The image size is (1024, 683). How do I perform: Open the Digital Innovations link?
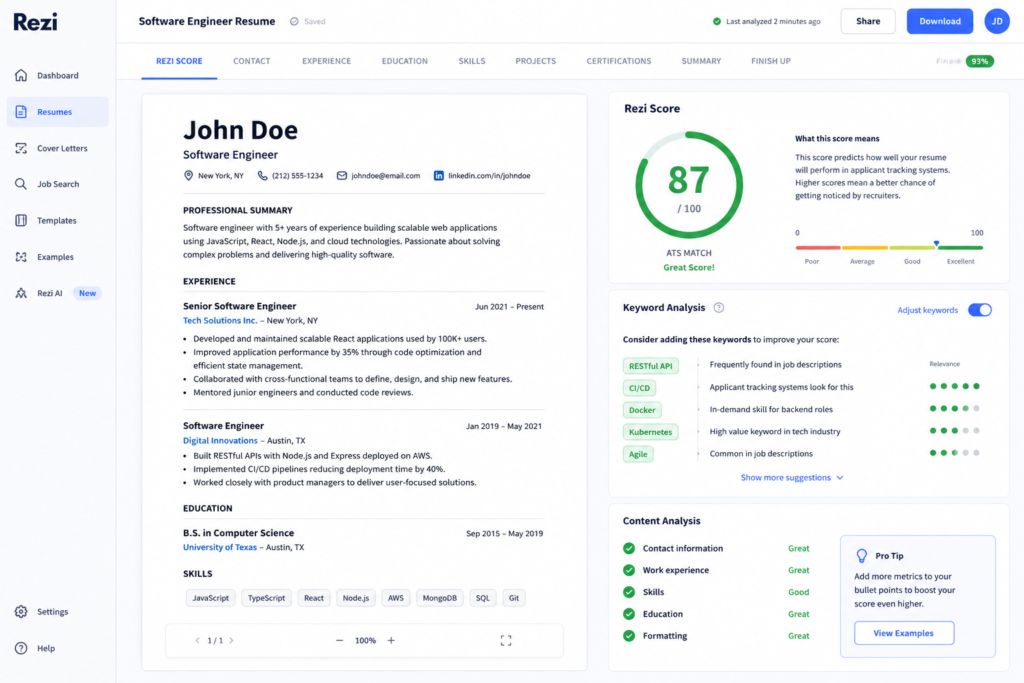[x=220, y=441]
